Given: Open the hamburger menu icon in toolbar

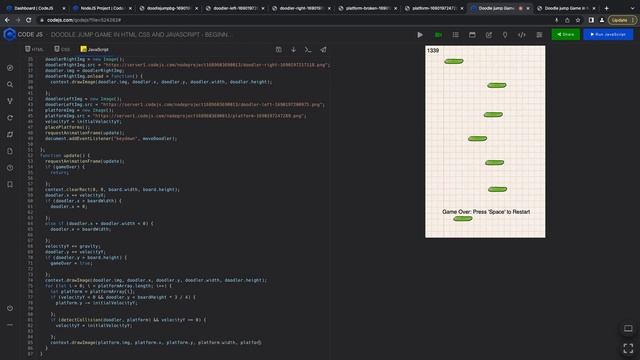Looking at the screenshot, I should coord(539,35).
